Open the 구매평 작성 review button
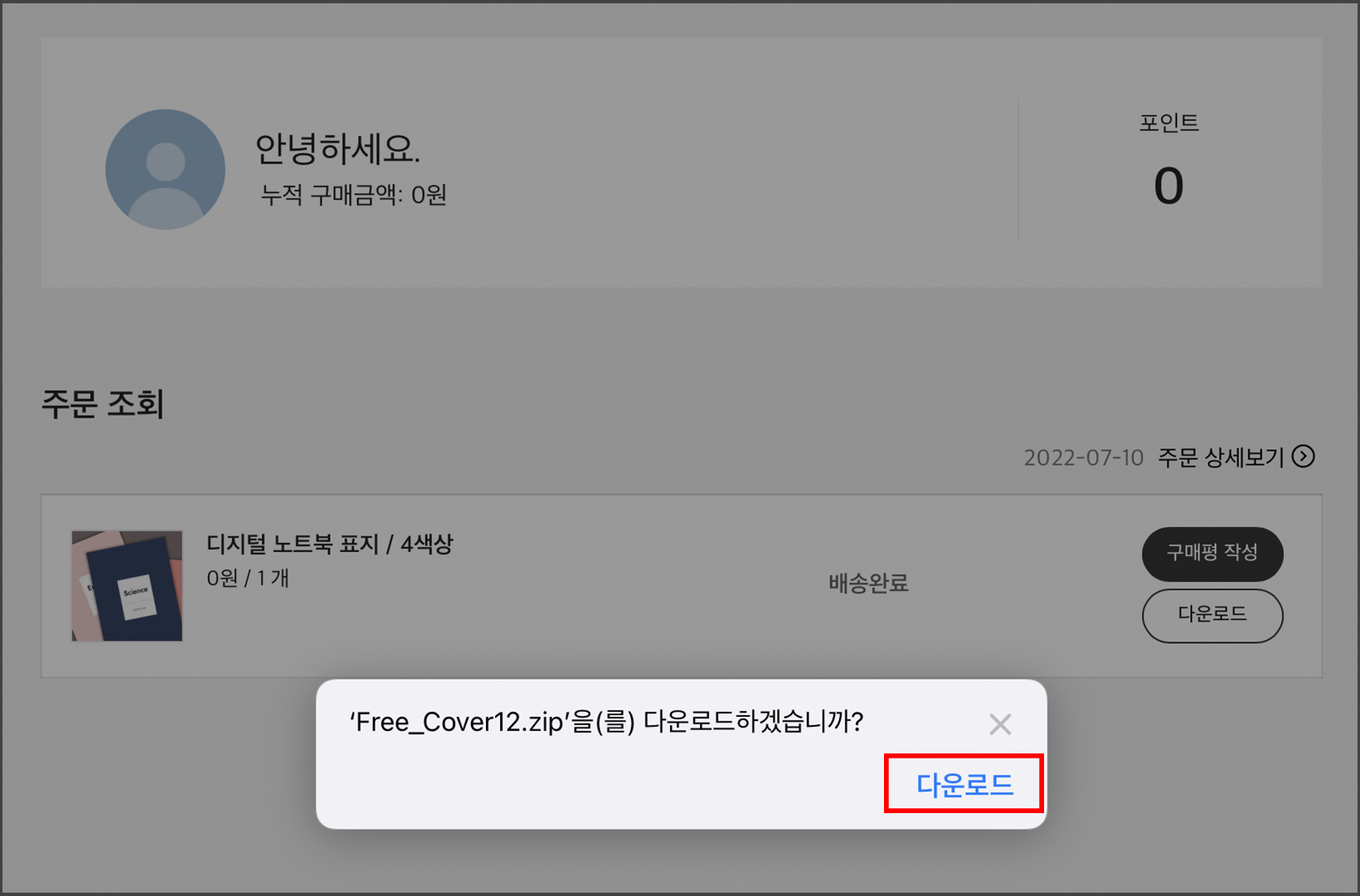Screen dimensions: 1360x896 pyautogui.click(x=1212, y=554)
